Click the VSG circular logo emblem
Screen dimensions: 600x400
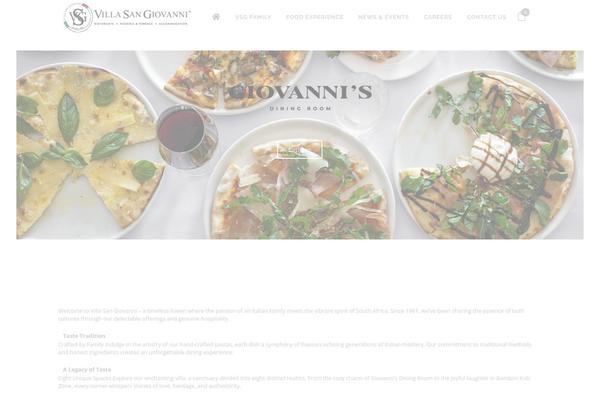(x=78, y=17)
